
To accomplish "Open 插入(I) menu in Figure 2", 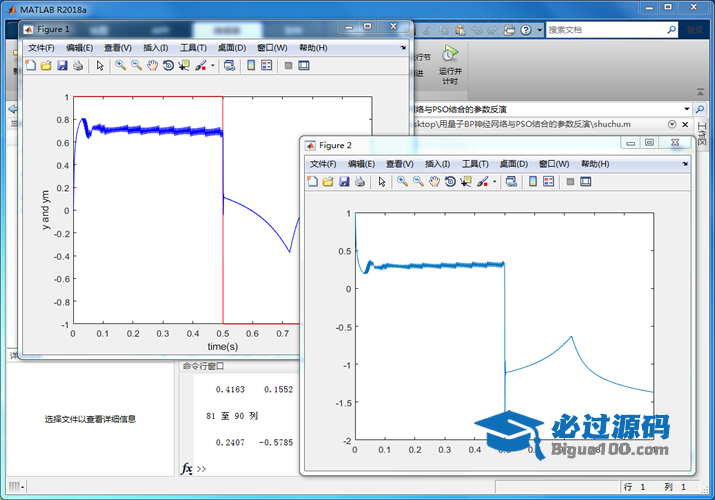I will (437, 164).
